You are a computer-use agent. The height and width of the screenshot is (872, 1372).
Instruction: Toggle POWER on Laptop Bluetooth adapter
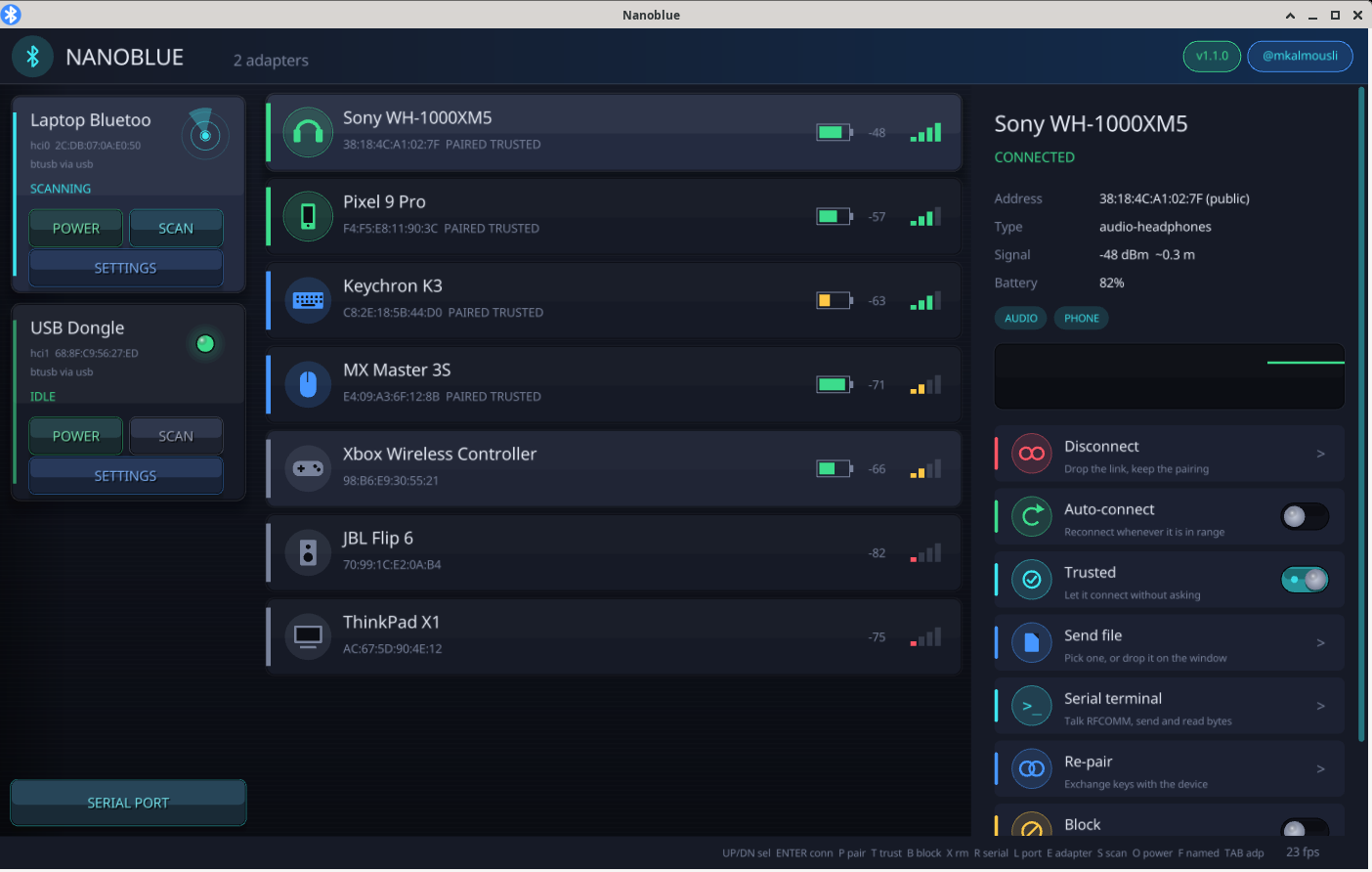76,228
